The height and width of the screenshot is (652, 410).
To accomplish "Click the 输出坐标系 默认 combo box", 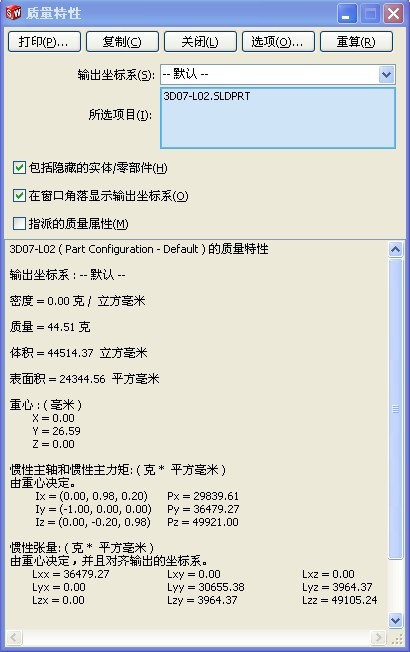I will pyautogui.click(x=277, y=75).
